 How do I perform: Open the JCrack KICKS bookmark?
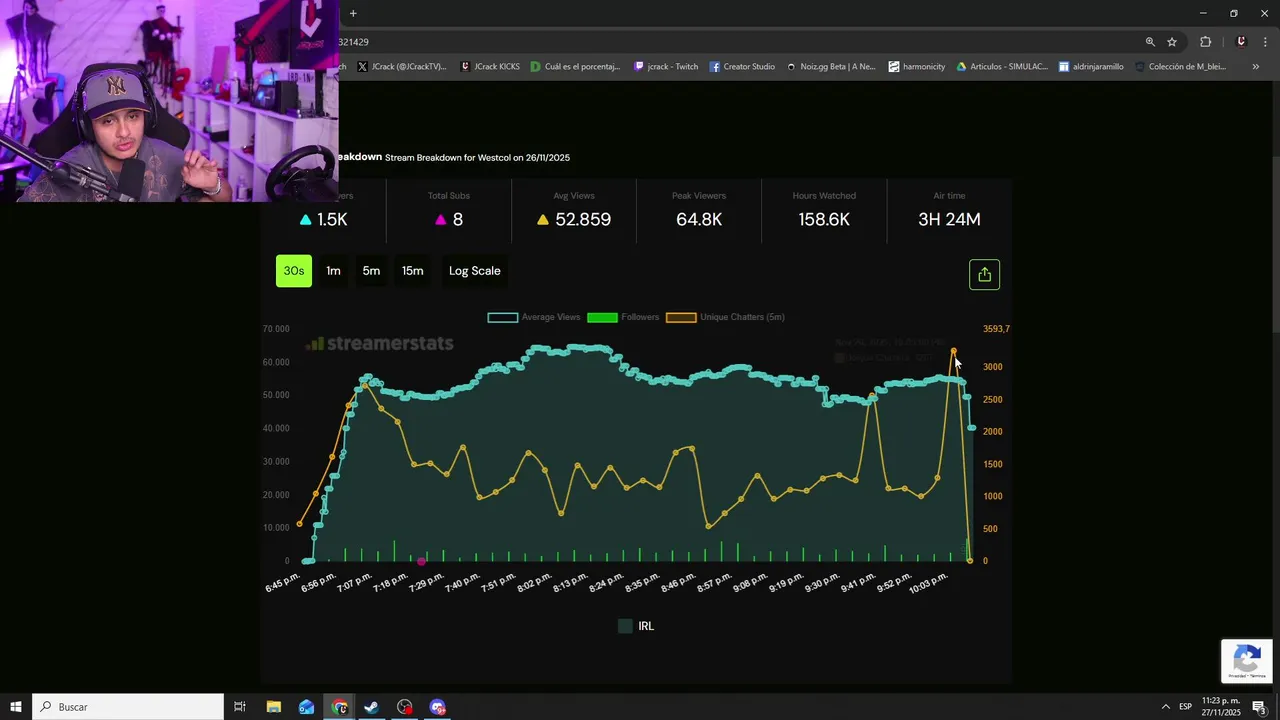click(x=490, y=67)
